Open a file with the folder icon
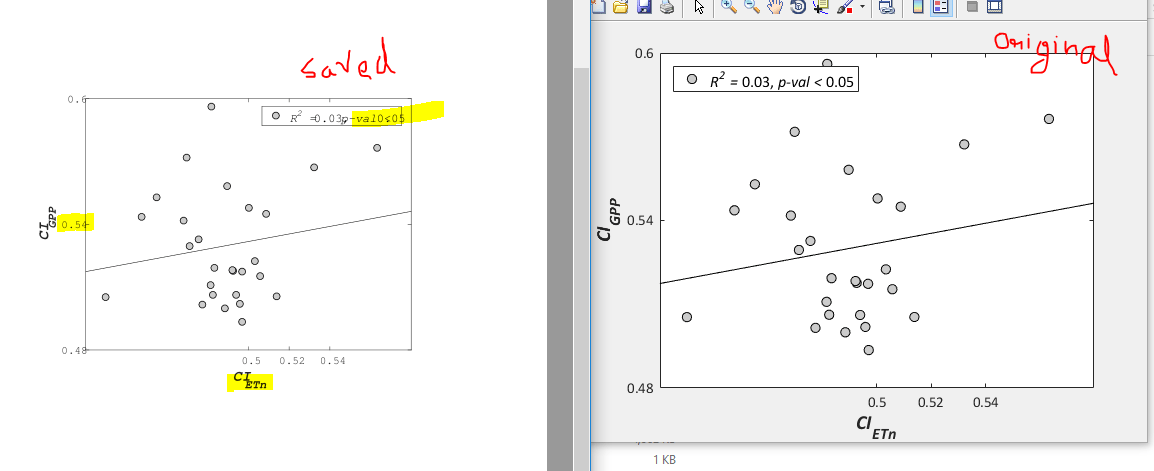 [621, 7]
